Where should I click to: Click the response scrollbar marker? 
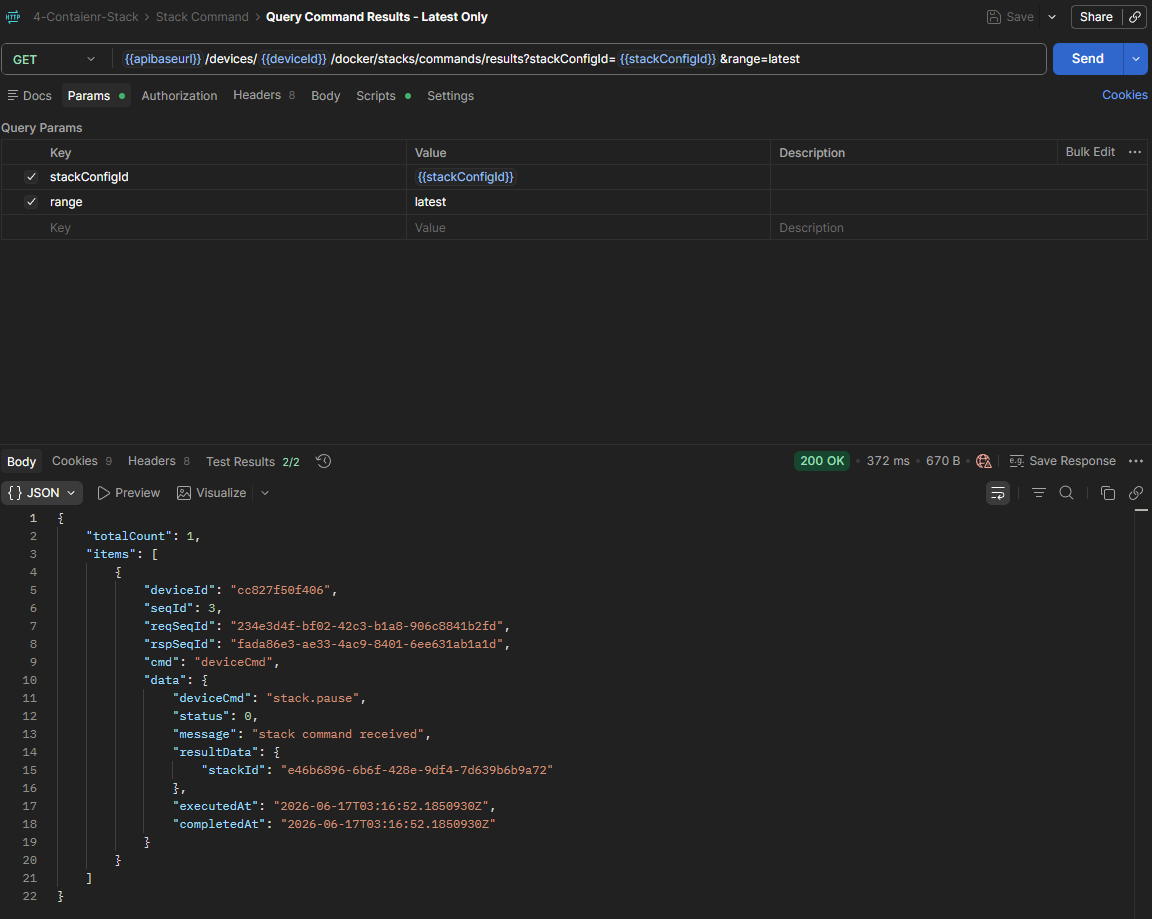coord(1141,510)
